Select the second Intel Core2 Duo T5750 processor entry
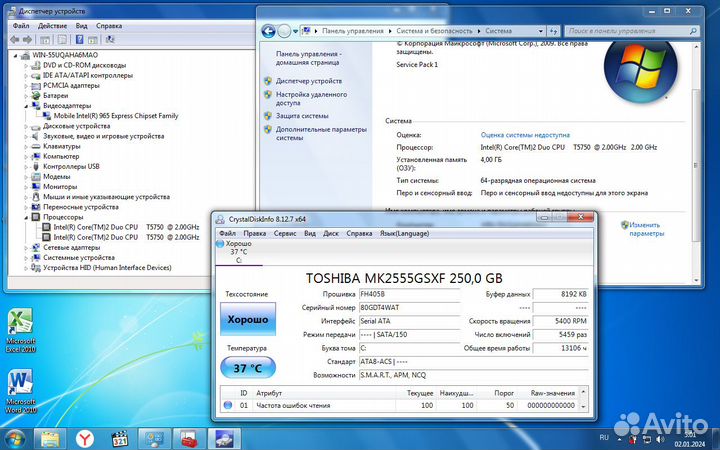Image resolution: width=720 pixels, height=450 pixels. pyautogui.click(x=126, y=237)
